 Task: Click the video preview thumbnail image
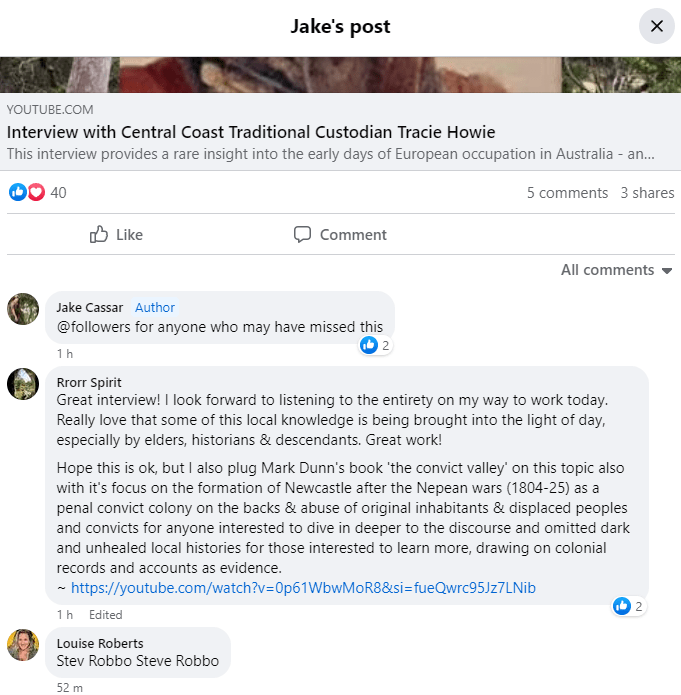[x=340, y=75]
